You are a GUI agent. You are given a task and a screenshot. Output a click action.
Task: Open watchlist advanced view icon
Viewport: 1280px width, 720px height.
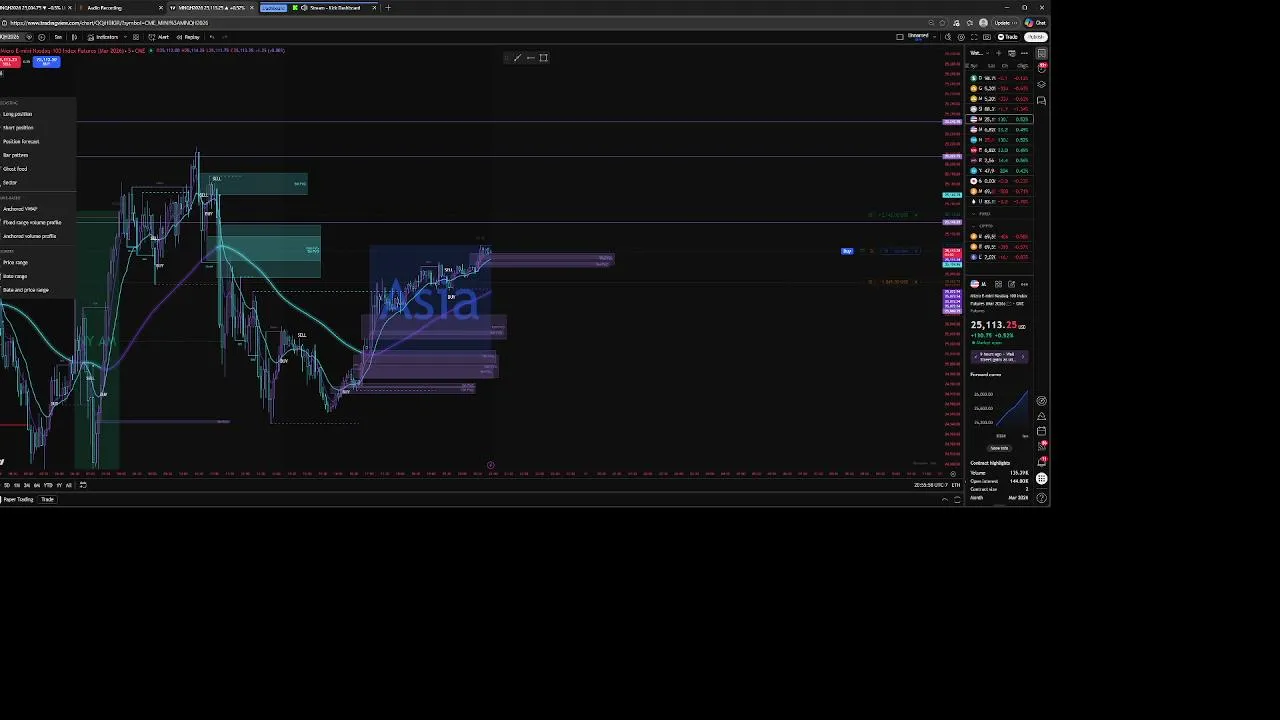(1011, 53)
